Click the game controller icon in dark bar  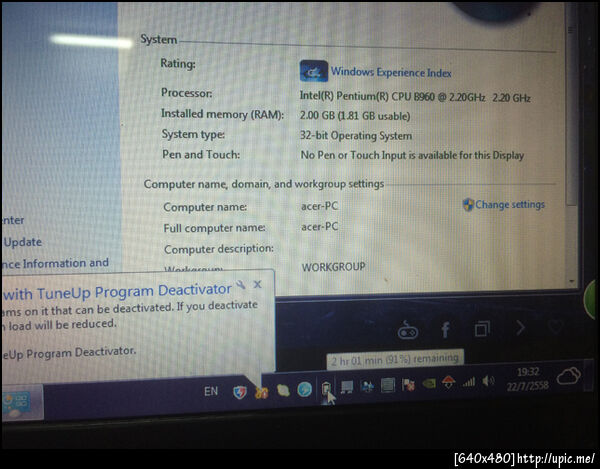tap(408, 330)
